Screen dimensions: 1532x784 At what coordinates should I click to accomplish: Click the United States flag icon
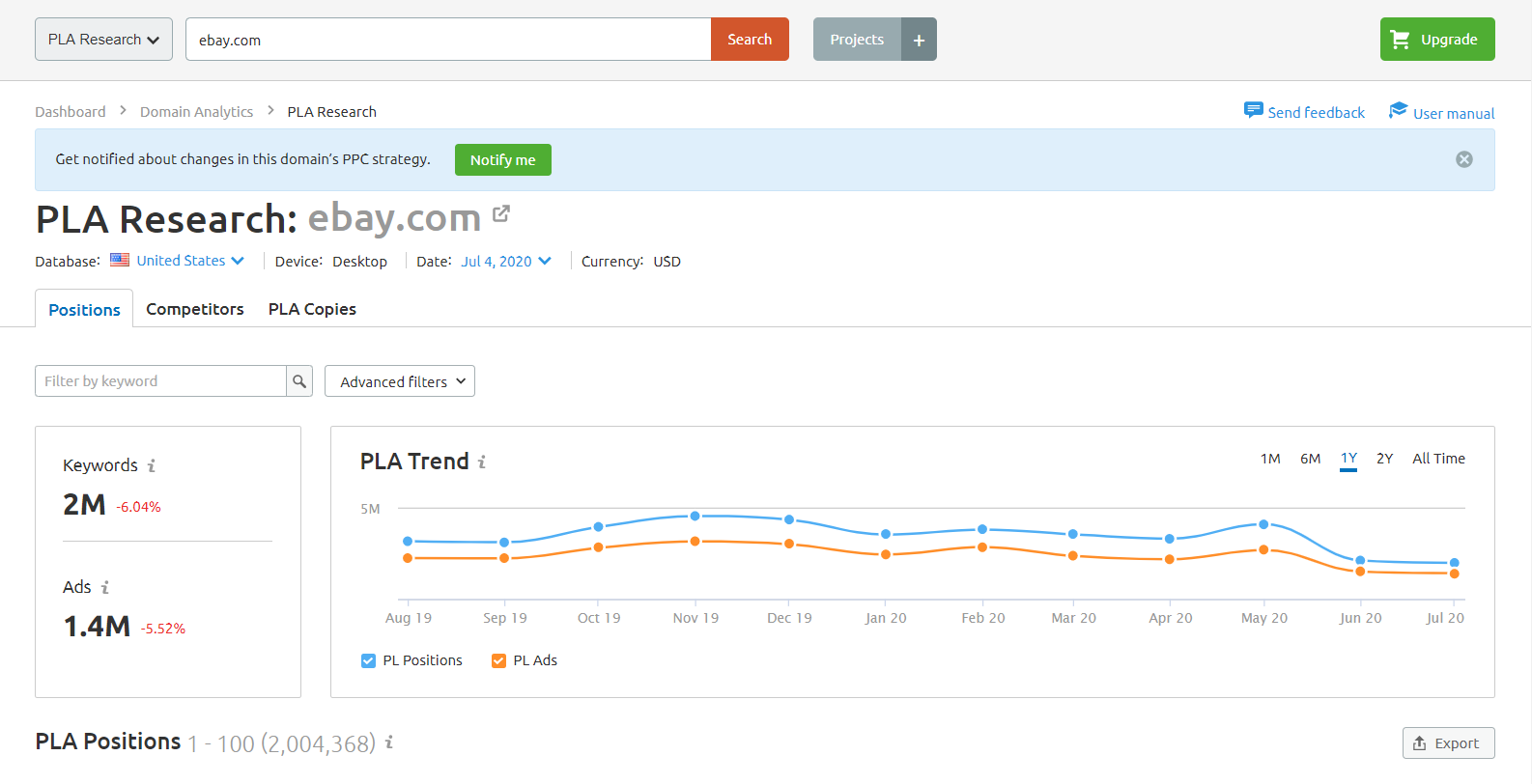pyautogui.click(x=120, y=260)
